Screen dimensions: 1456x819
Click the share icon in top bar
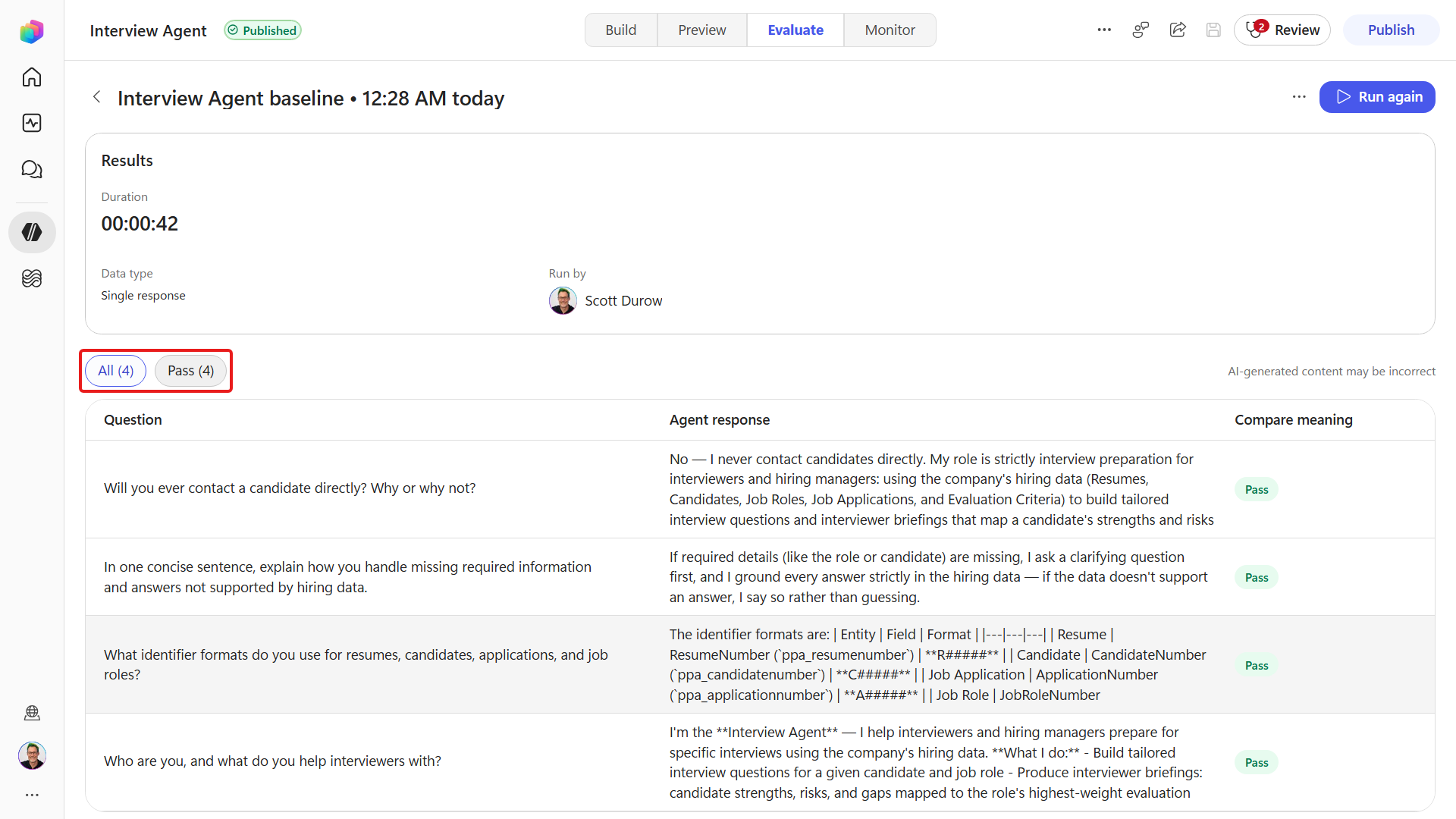[x=1178, y=30]
